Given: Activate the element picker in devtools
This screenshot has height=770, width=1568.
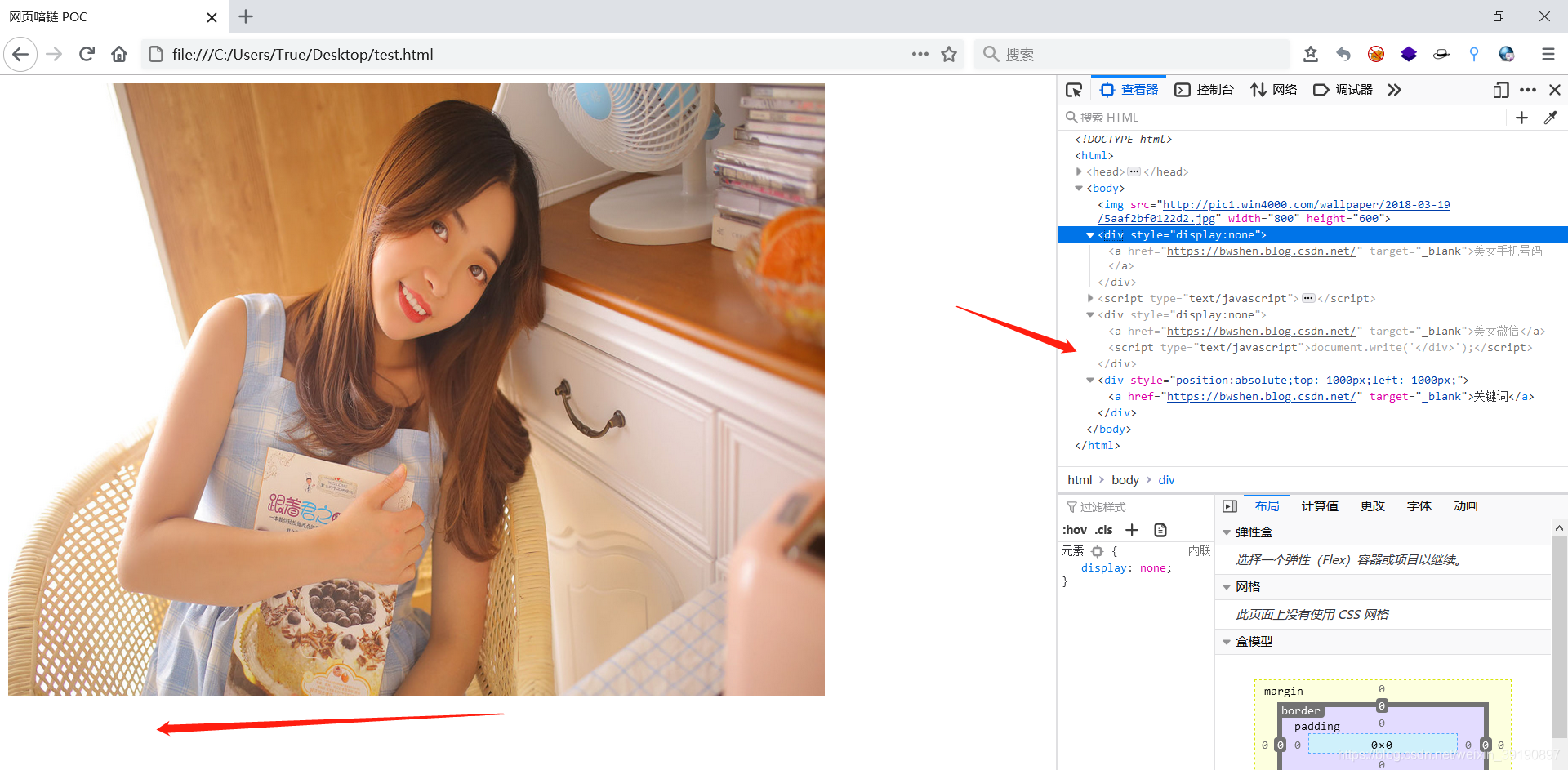Looking at the screenshot, I should [1074, 90].
